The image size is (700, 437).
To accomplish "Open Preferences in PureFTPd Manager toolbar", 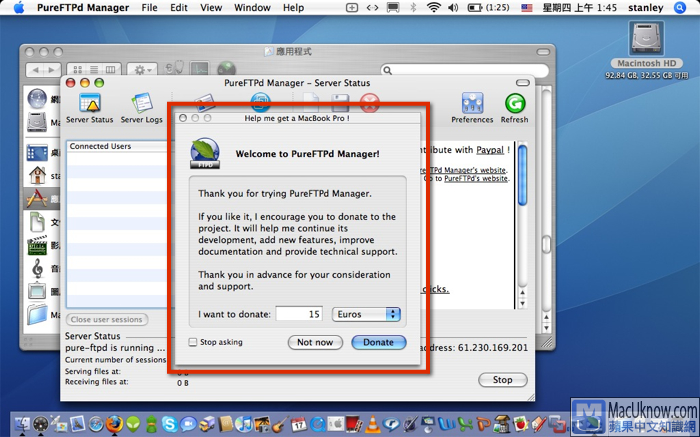I will coord(472,108).
